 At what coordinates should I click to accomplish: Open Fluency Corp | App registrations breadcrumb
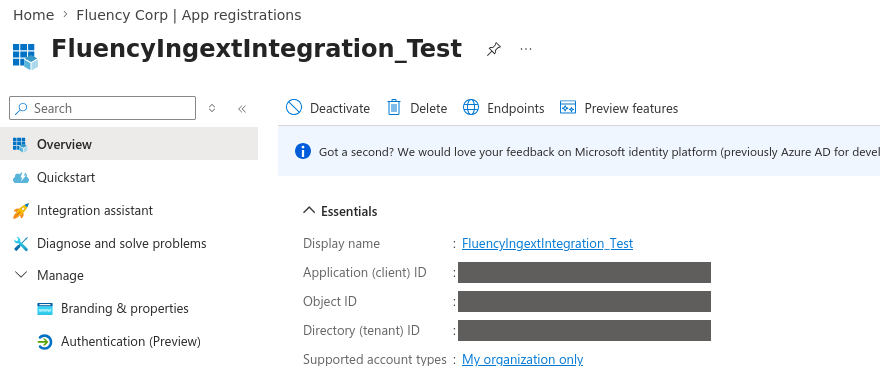pyautogui.click(x=189, y=15)
